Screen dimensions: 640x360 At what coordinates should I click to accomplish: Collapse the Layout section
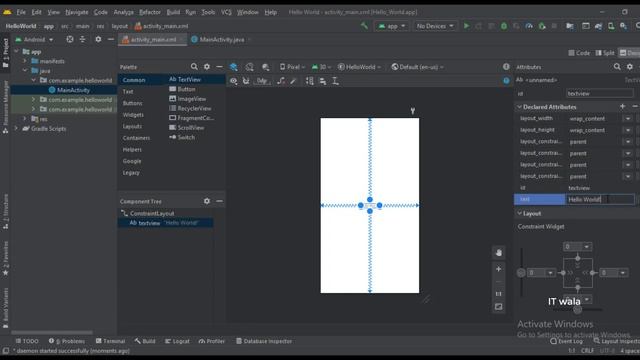point(520,213)
